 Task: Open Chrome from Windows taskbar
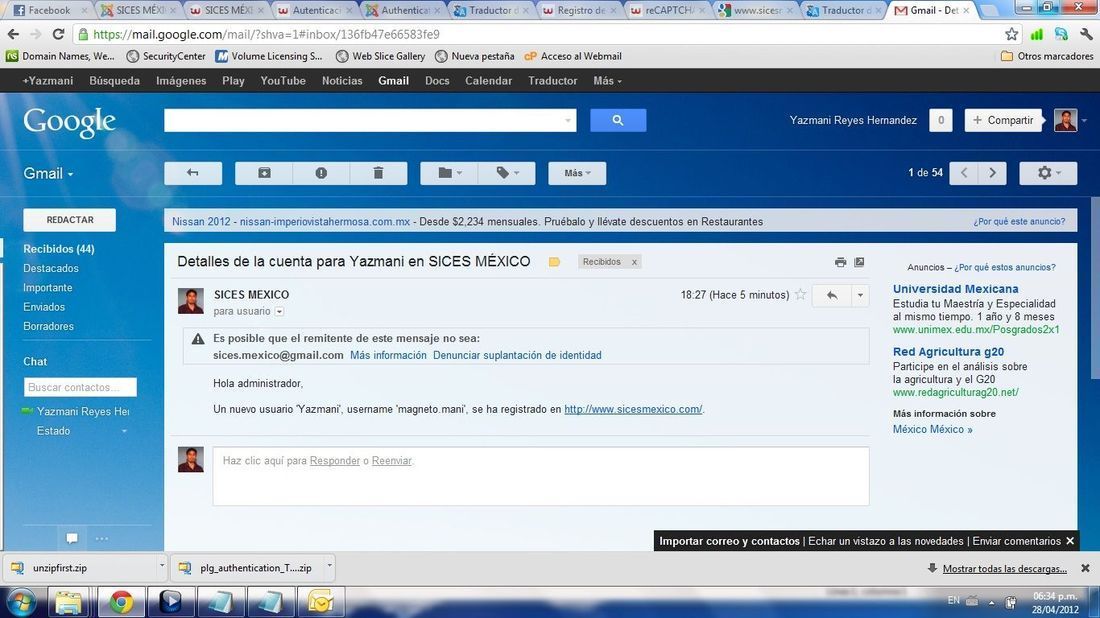click(120, 602)
